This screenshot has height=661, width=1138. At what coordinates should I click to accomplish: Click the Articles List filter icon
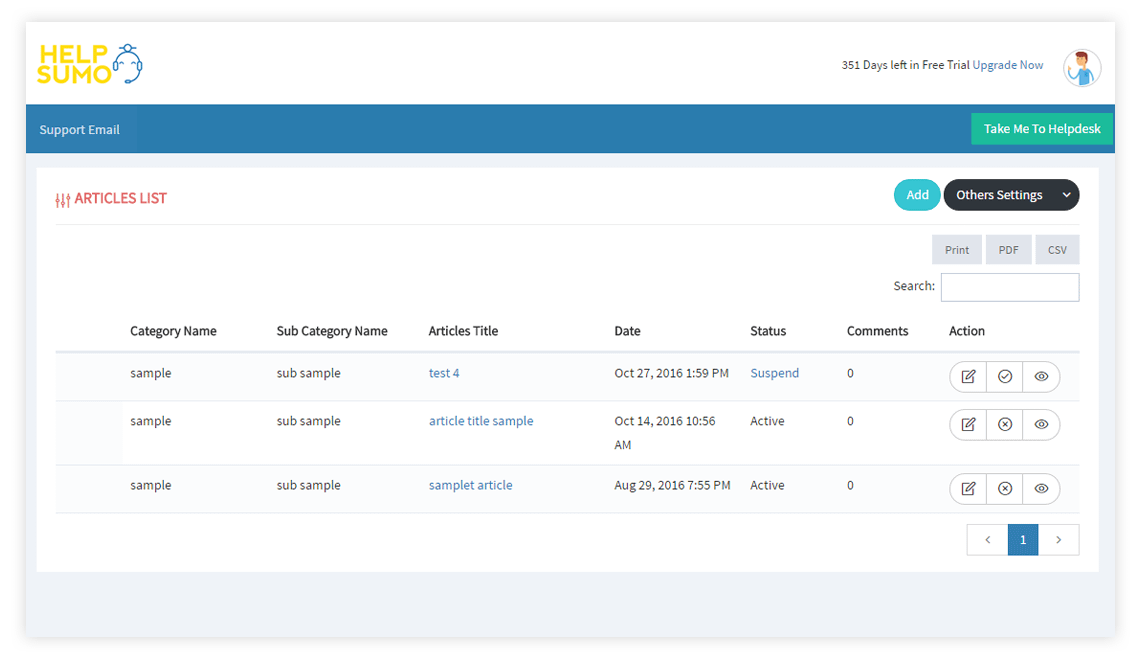tap(63, 200)
